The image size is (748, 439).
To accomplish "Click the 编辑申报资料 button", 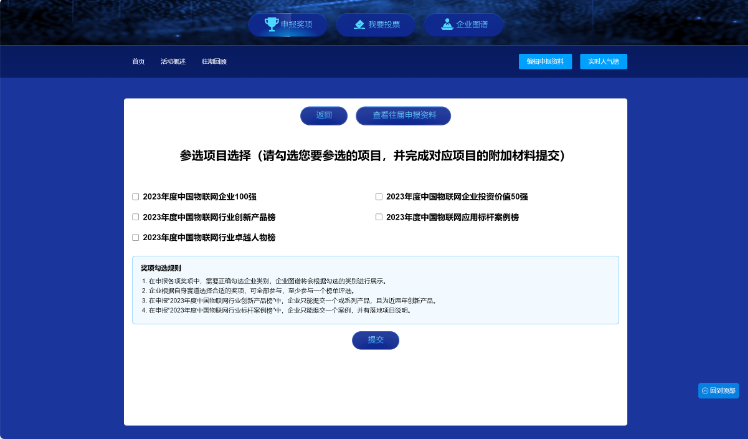I will click(545, 62).
